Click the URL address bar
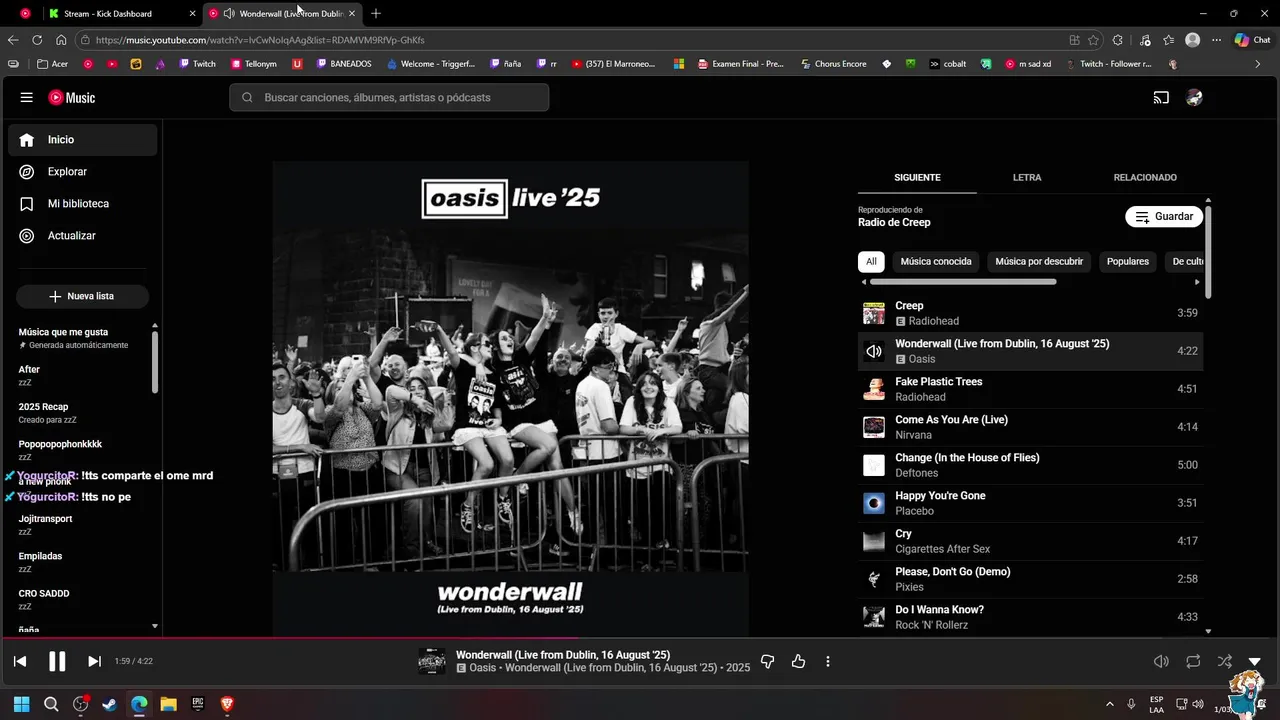This screenshot has height=720, width=1280. tap(570, 40)
